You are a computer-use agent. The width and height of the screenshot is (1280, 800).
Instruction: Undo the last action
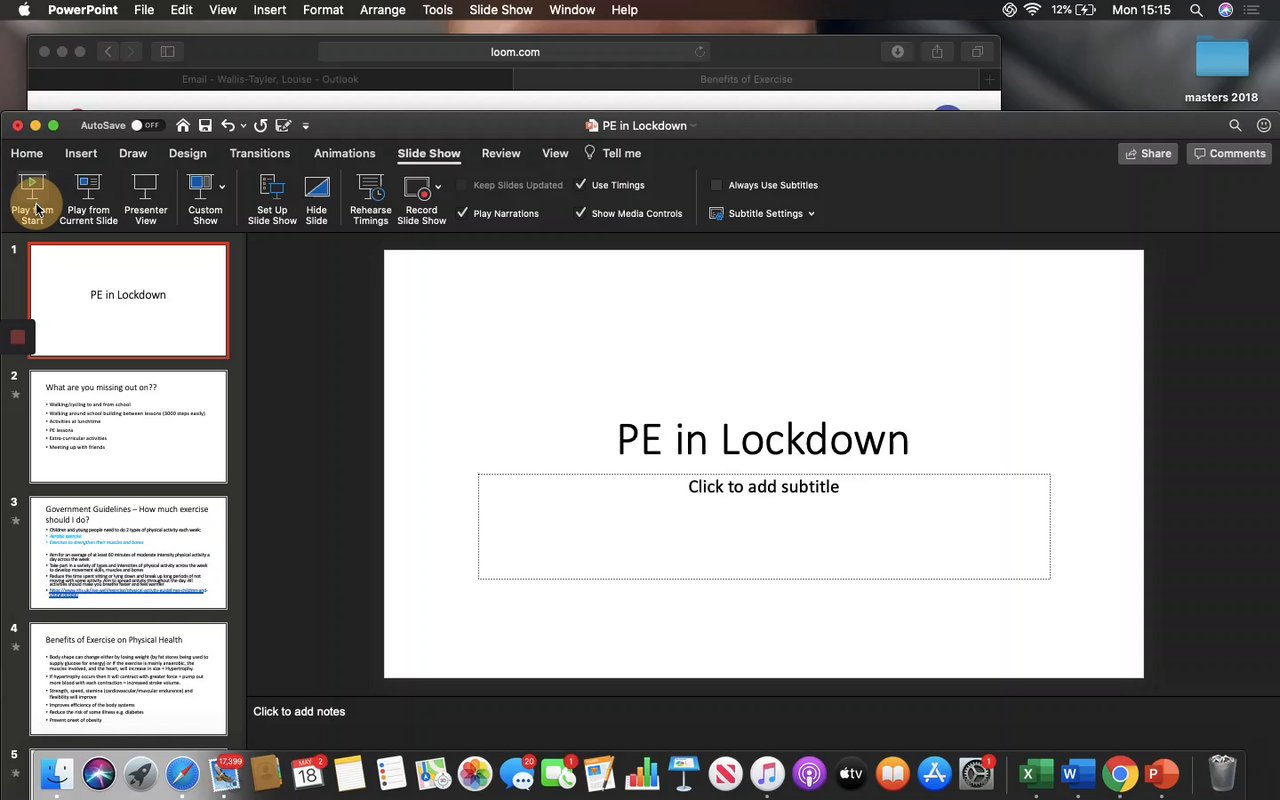[228, 125]
